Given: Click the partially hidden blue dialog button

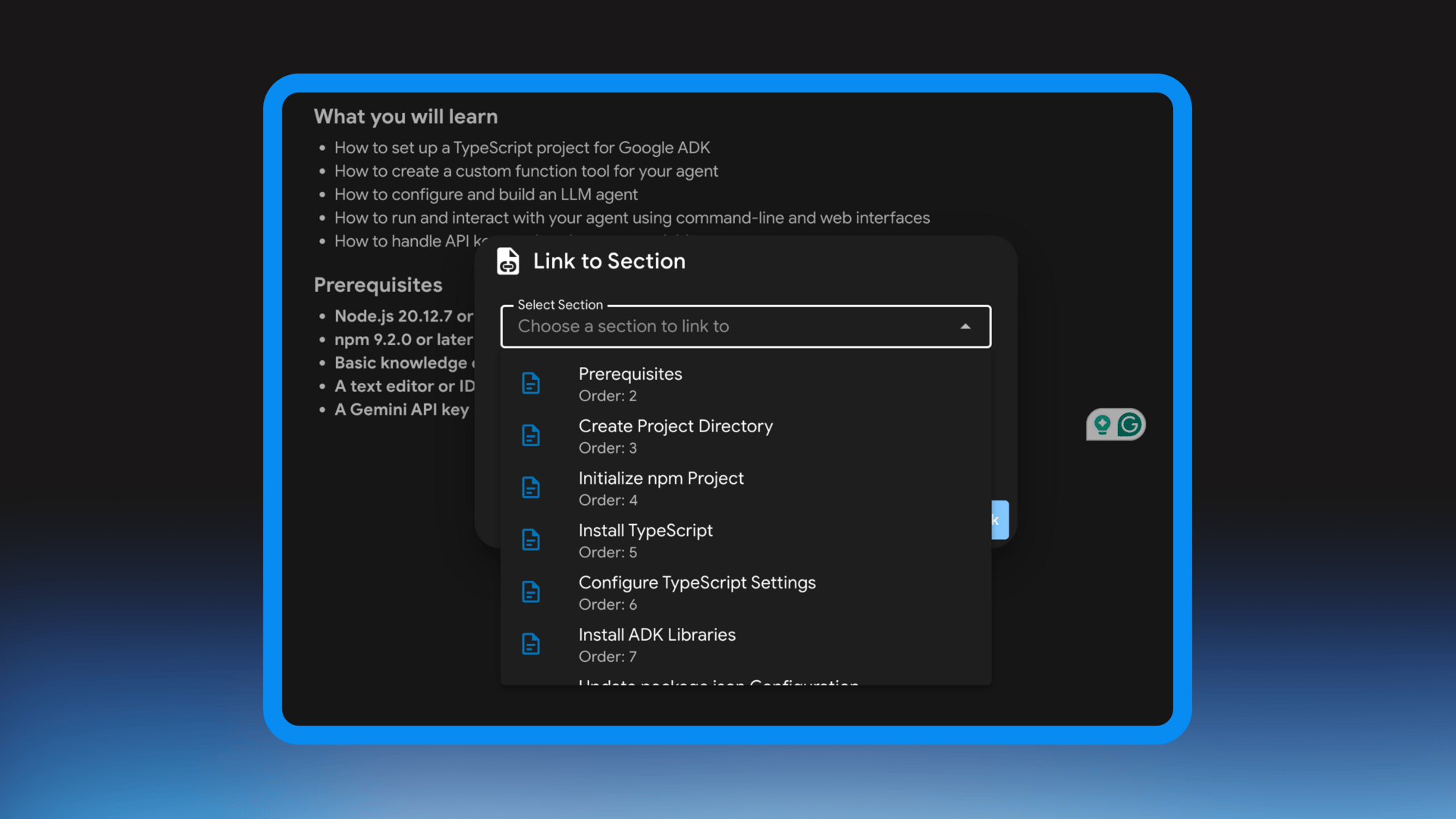Looking at the screenshot, I should click(x=999, y=520).
